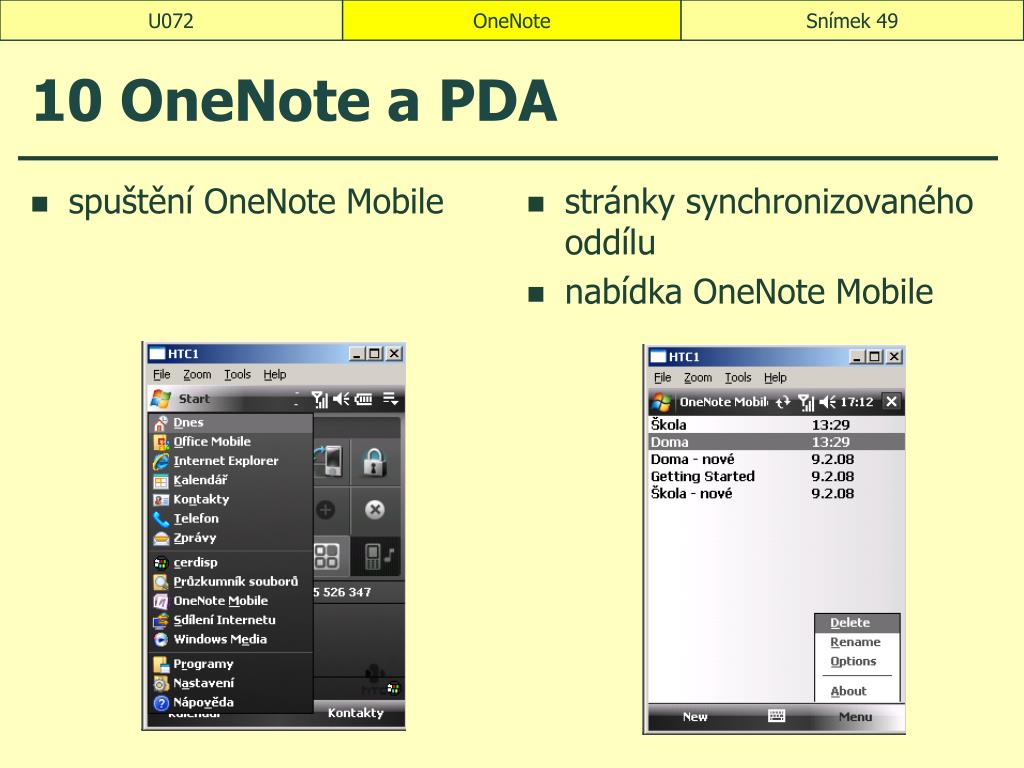
Task: Click the phone sync icon on home screen
Action: (329, 460)
